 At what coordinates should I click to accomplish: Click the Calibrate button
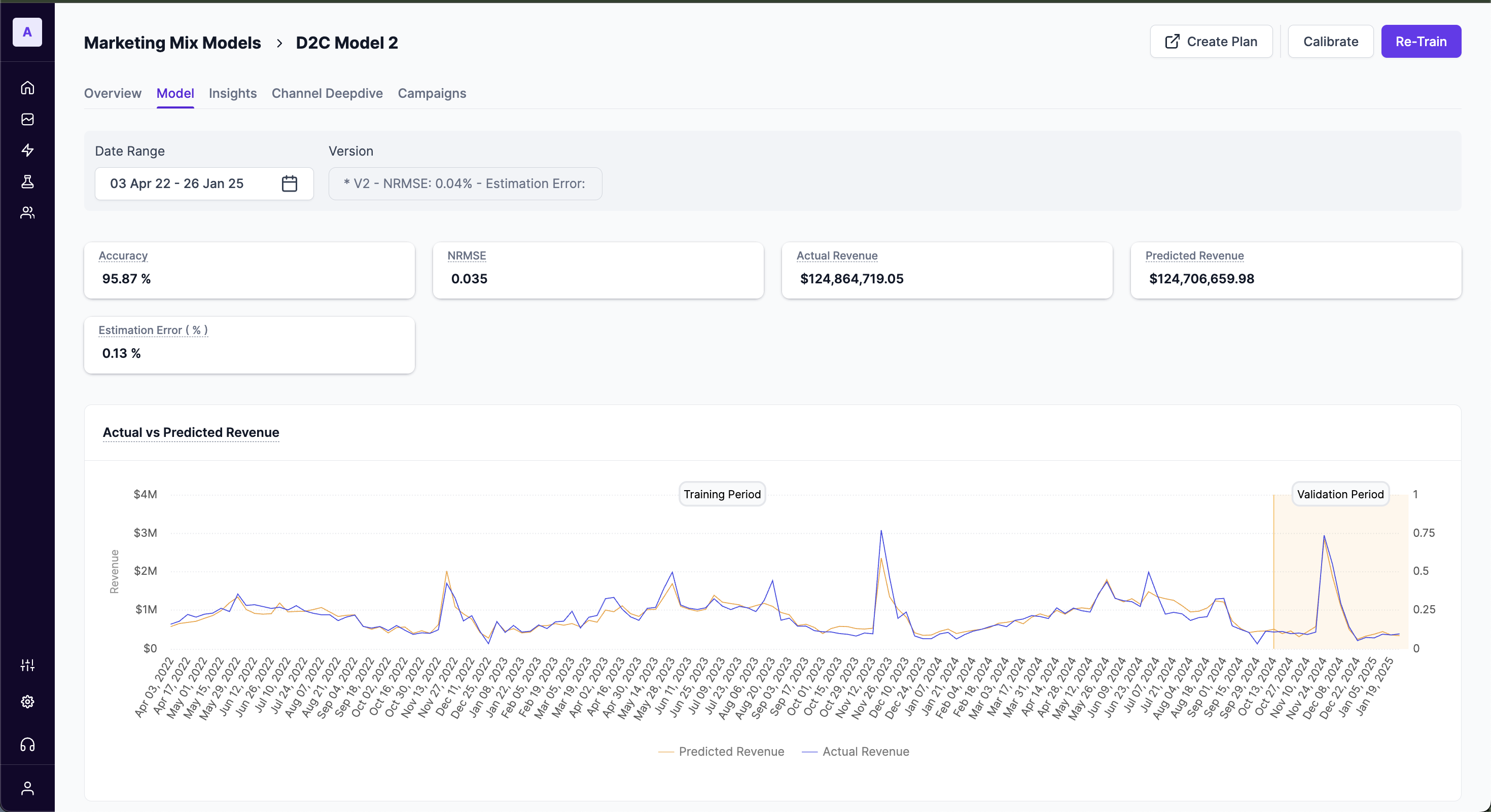tap(1330, 42)
